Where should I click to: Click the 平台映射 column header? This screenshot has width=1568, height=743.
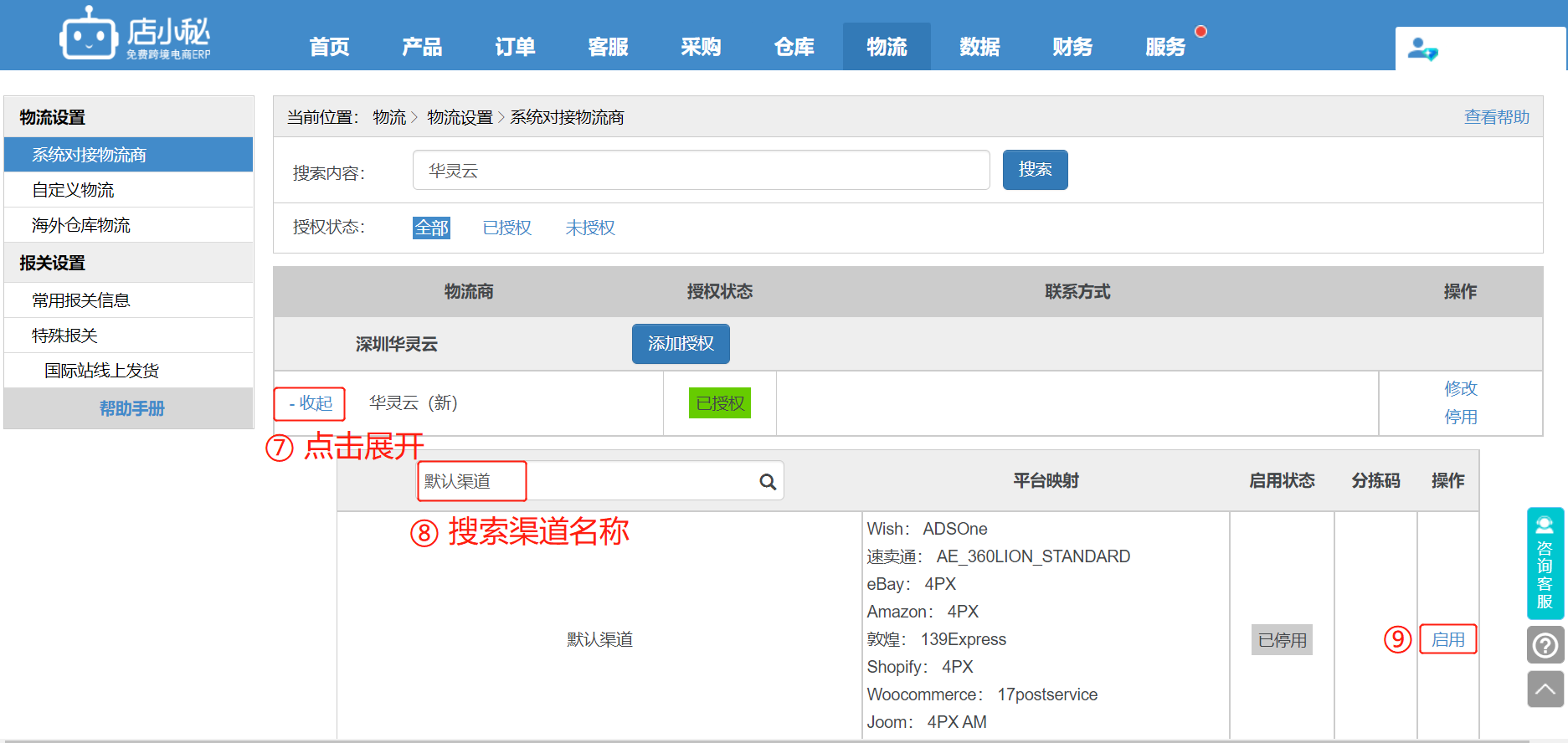click(x=1046, y=480)
